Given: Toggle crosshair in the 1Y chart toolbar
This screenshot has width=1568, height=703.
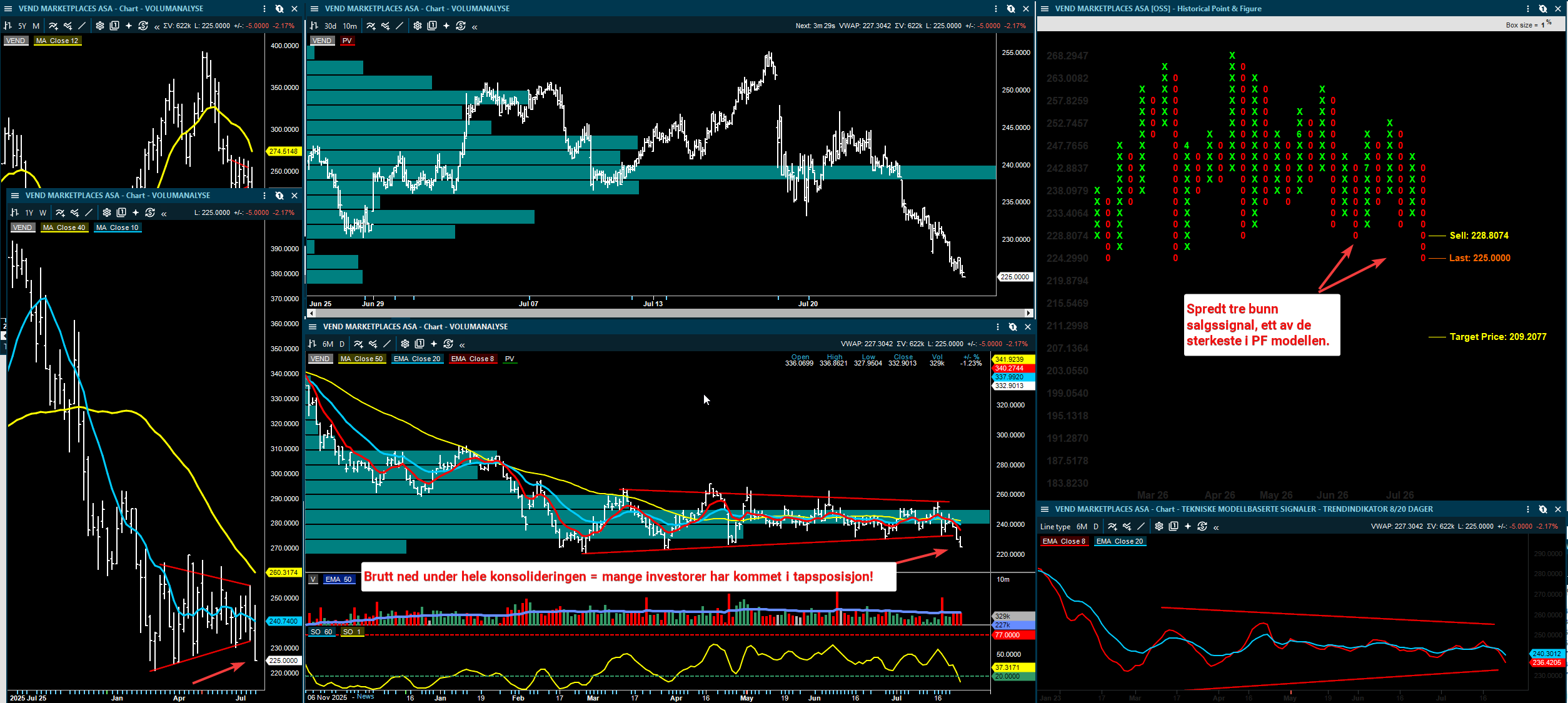Looking at the screenshot, I should 136,212.
